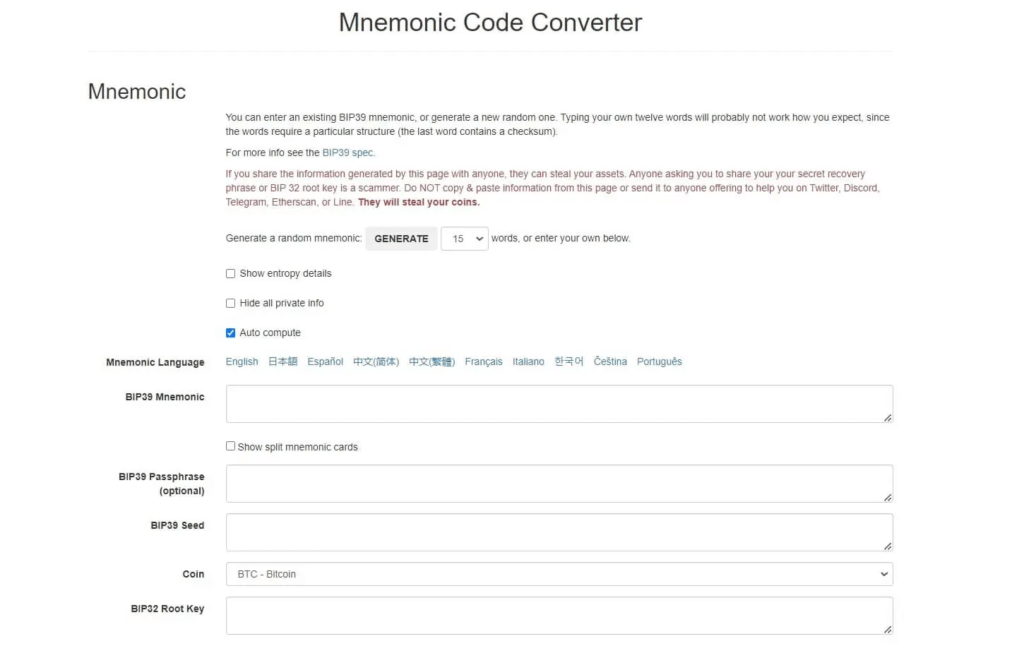Select English mnemonic language
The width and height of the screenshot is (1024, 646).
point(242,361)
